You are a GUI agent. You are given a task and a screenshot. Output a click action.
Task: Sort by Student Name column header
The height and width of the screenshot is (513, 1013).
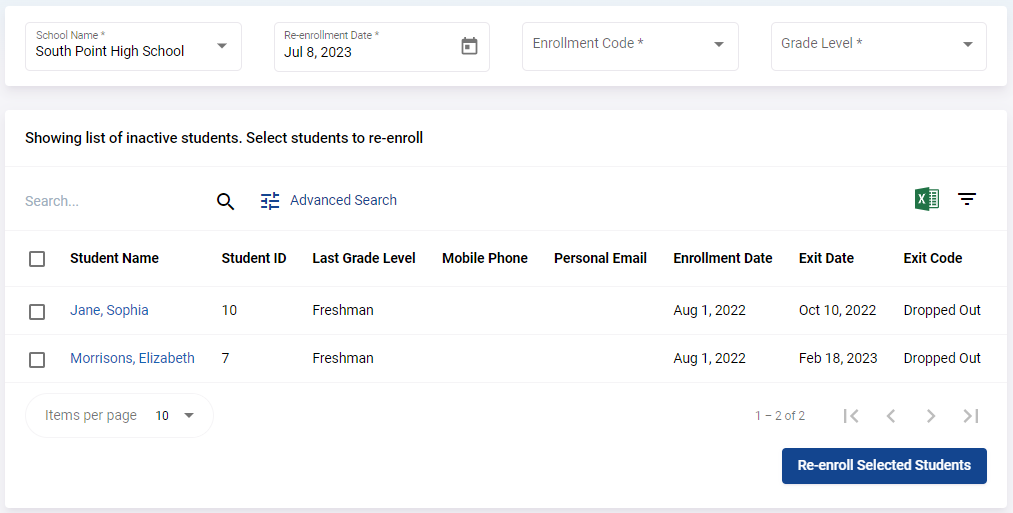tap(114, 258)
